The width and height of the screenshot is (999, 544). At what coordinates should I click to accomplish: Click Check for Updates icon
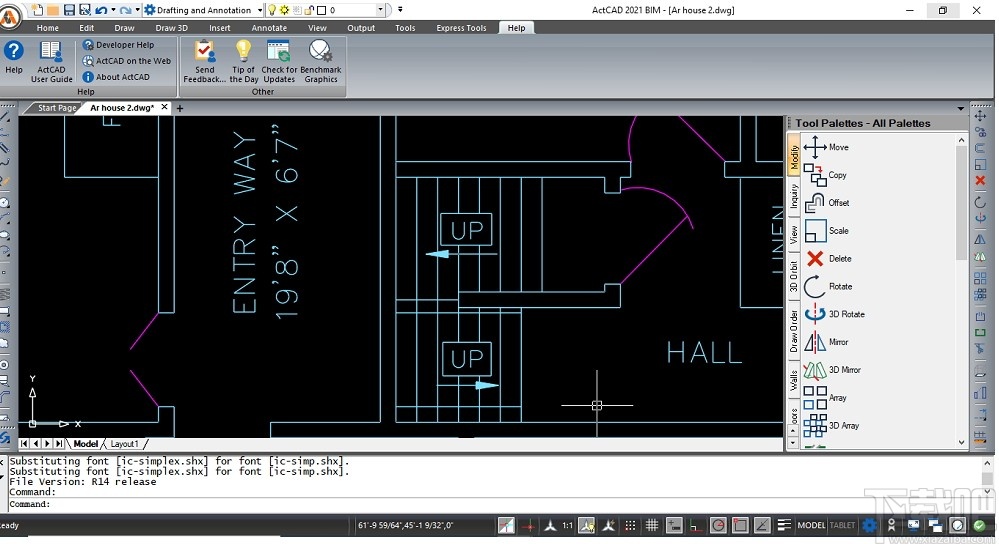pos(279,61)
